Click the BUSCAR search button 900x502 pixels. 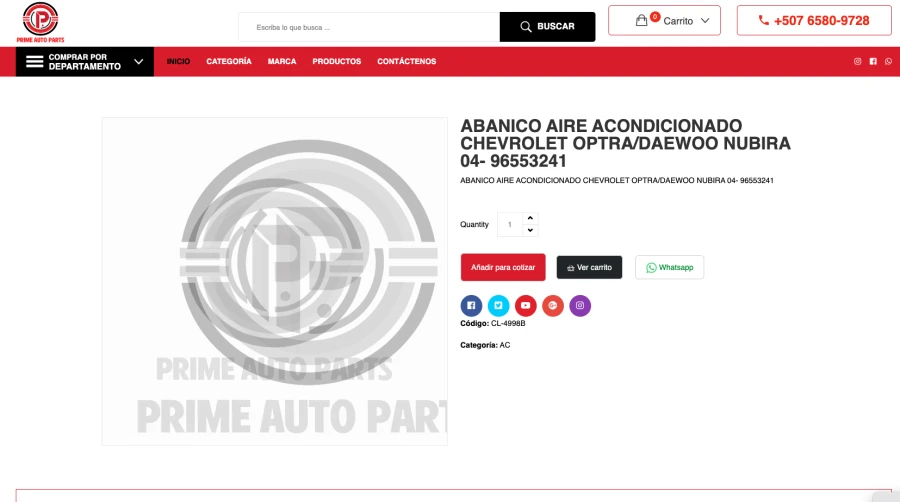pos(548,27)
